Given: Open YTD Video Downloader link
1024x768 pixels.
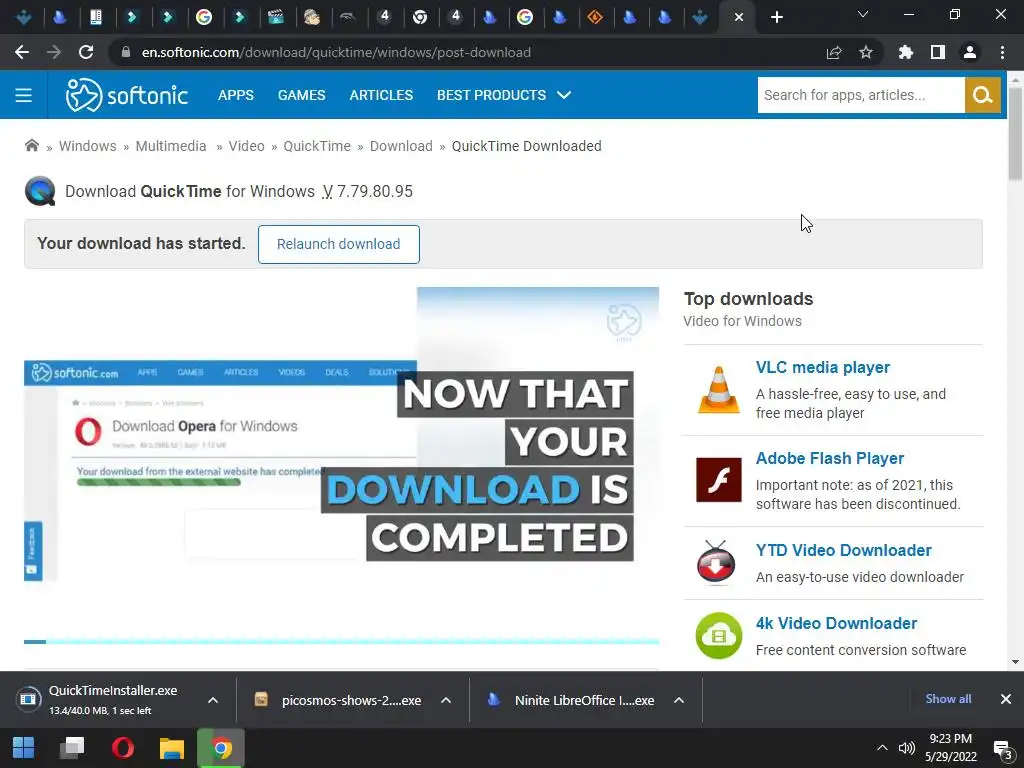Looking at the screenshot, I should pyautogui.click(x=843, y=551).
